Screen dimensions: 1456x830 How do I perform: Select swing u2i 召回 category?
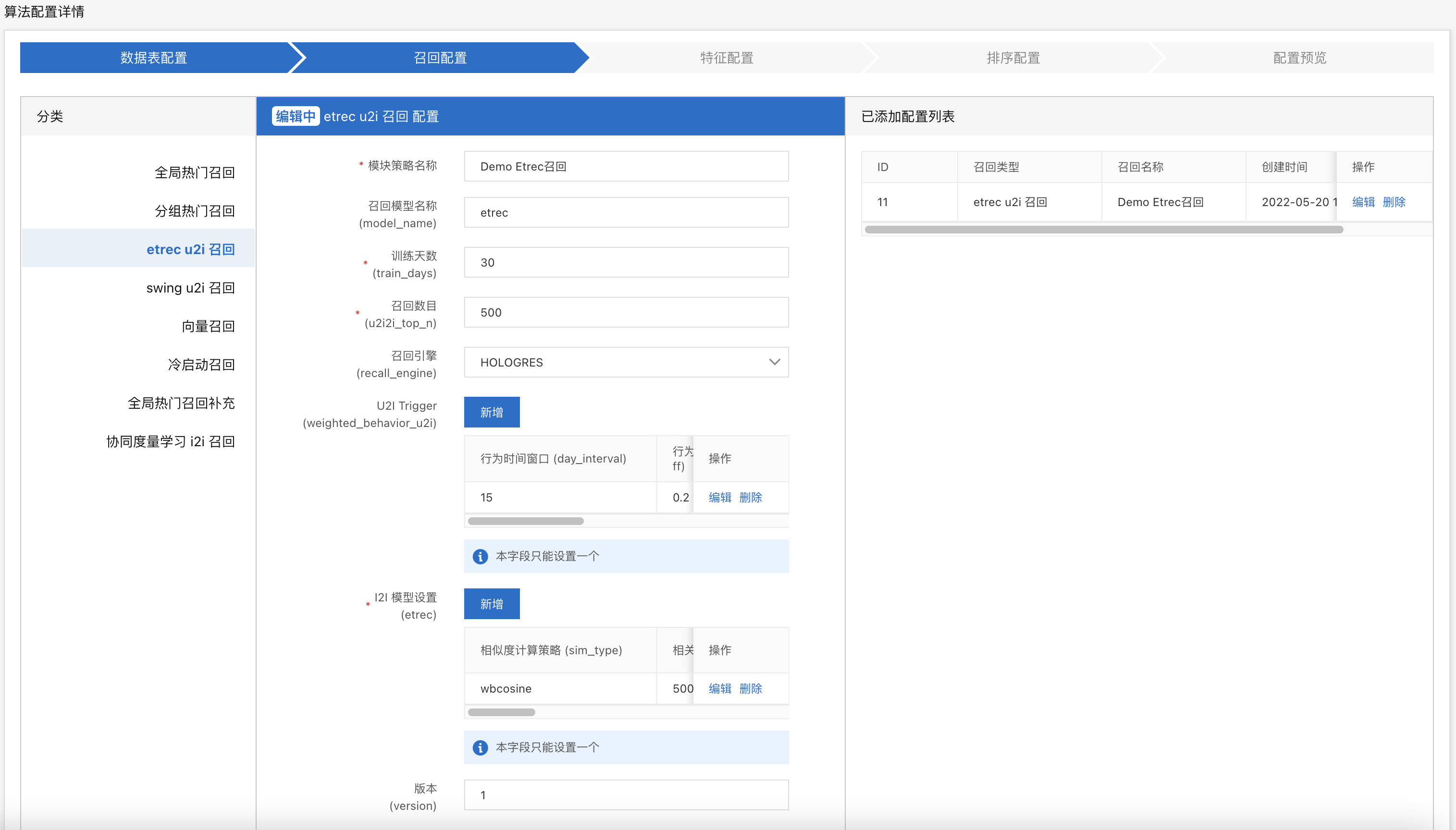pos(190,288)
